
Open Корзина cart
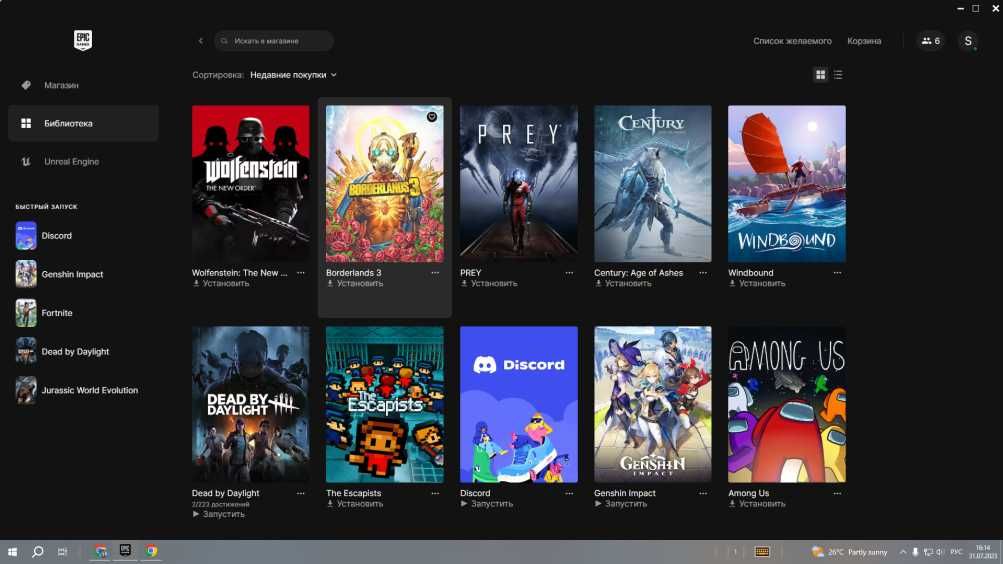click(864, 41)
